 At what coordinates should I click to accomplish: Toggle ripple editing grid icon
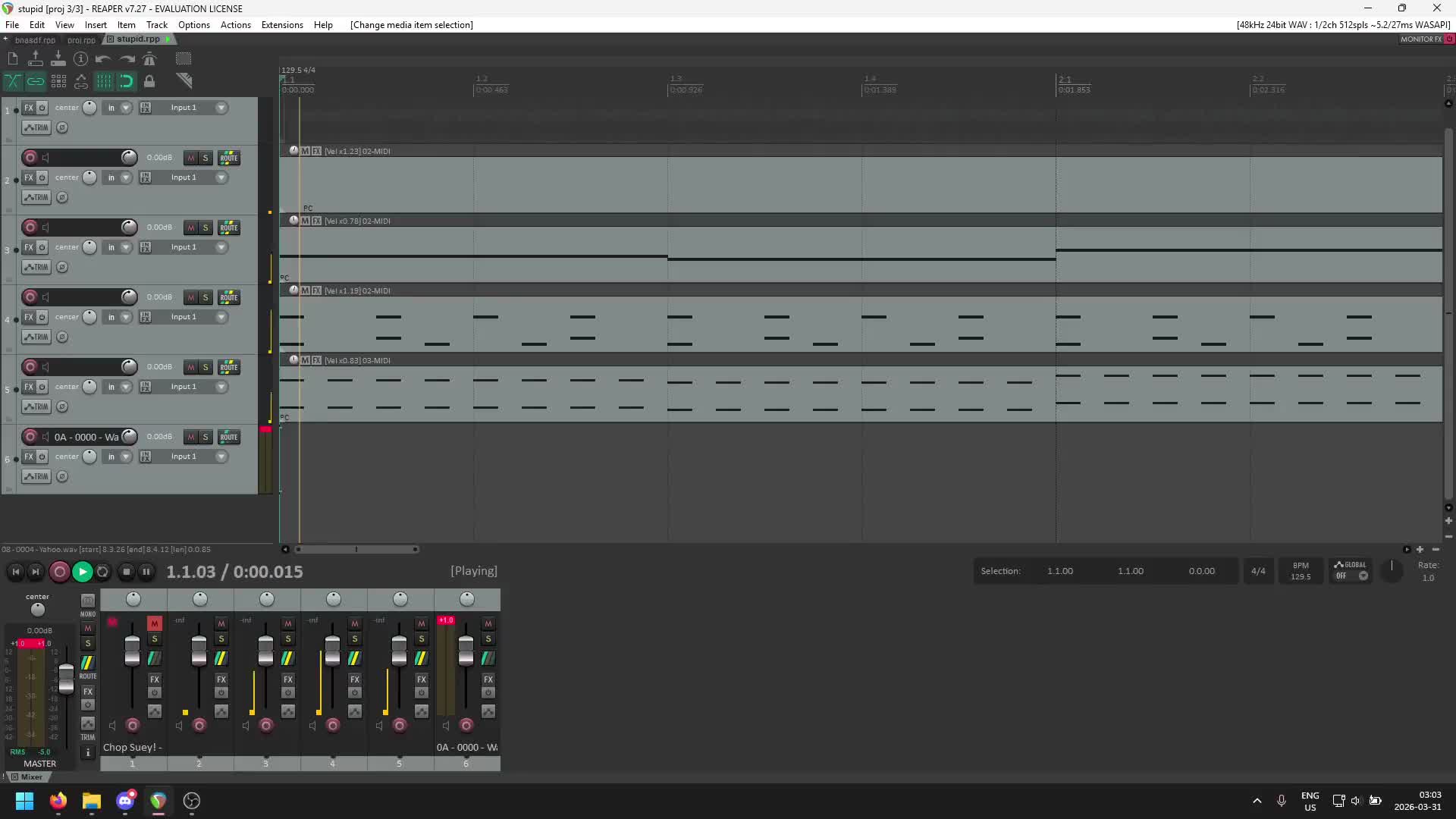[x=58, y=81]
